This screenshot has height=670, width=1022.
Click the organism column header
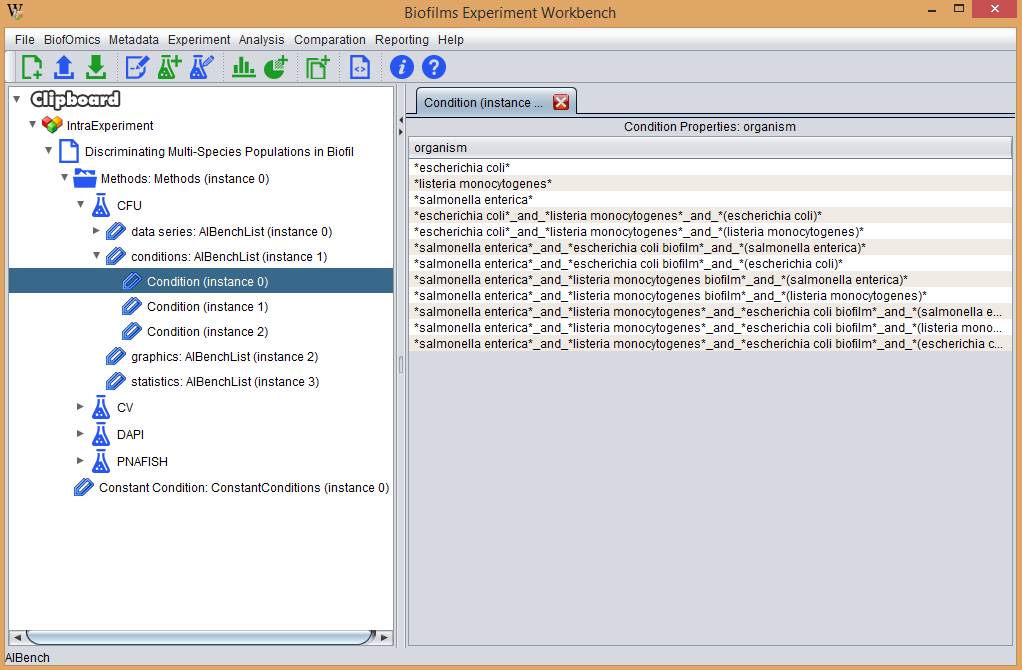710,148
